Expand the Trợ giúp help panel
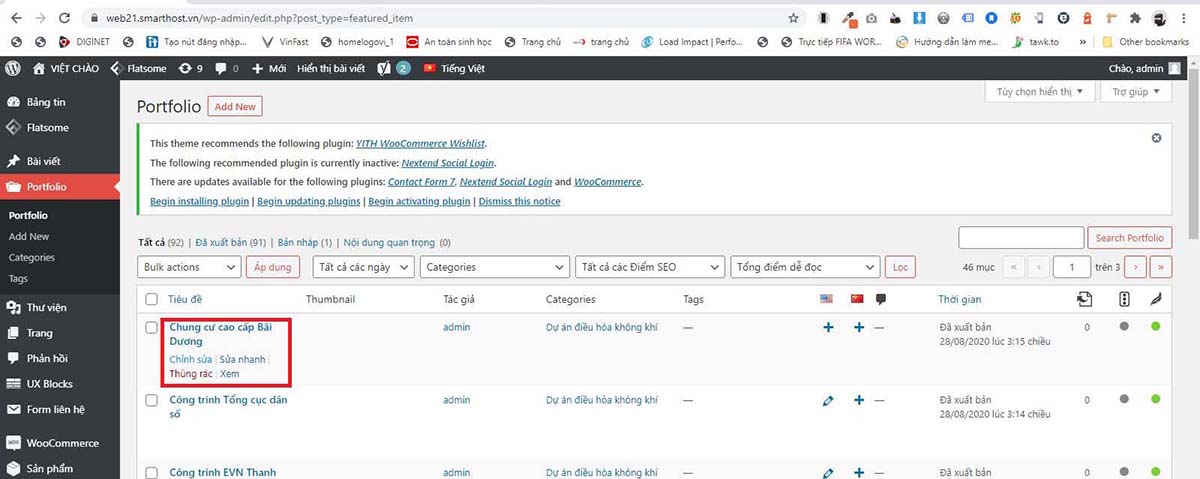1200x479 pixels. [1136, 92]
